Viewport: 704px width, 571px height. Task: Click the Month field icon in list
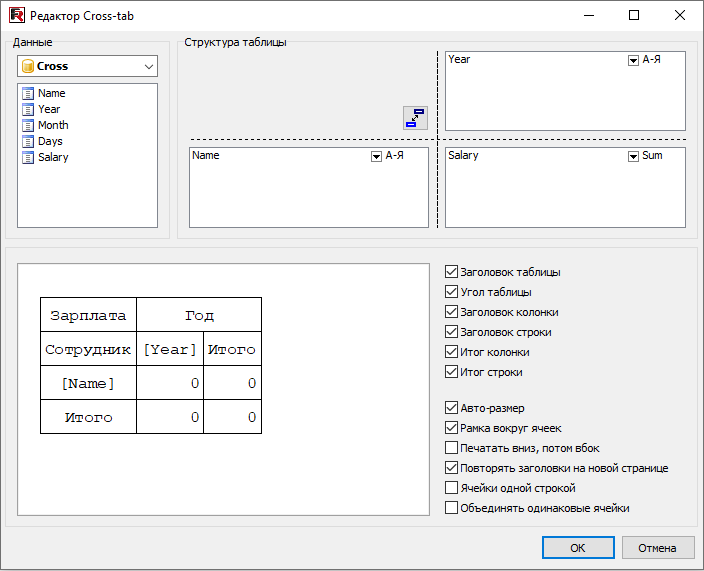(x=28, y=125)
